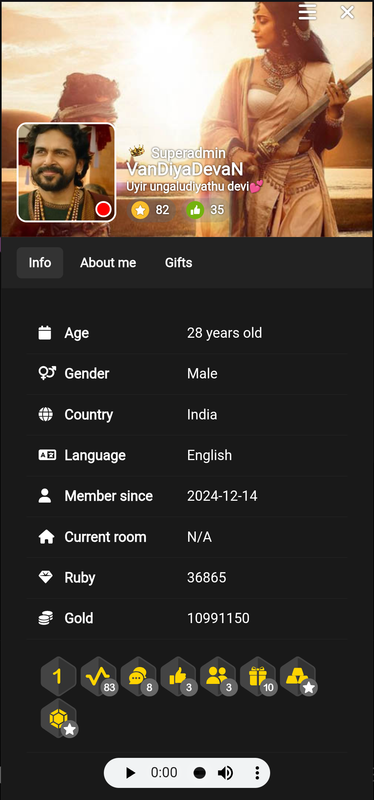Image resolution: width=374 pixels, height=800 pixels.
Task: Close the profile panel with the X
Action: click(347, 12)
